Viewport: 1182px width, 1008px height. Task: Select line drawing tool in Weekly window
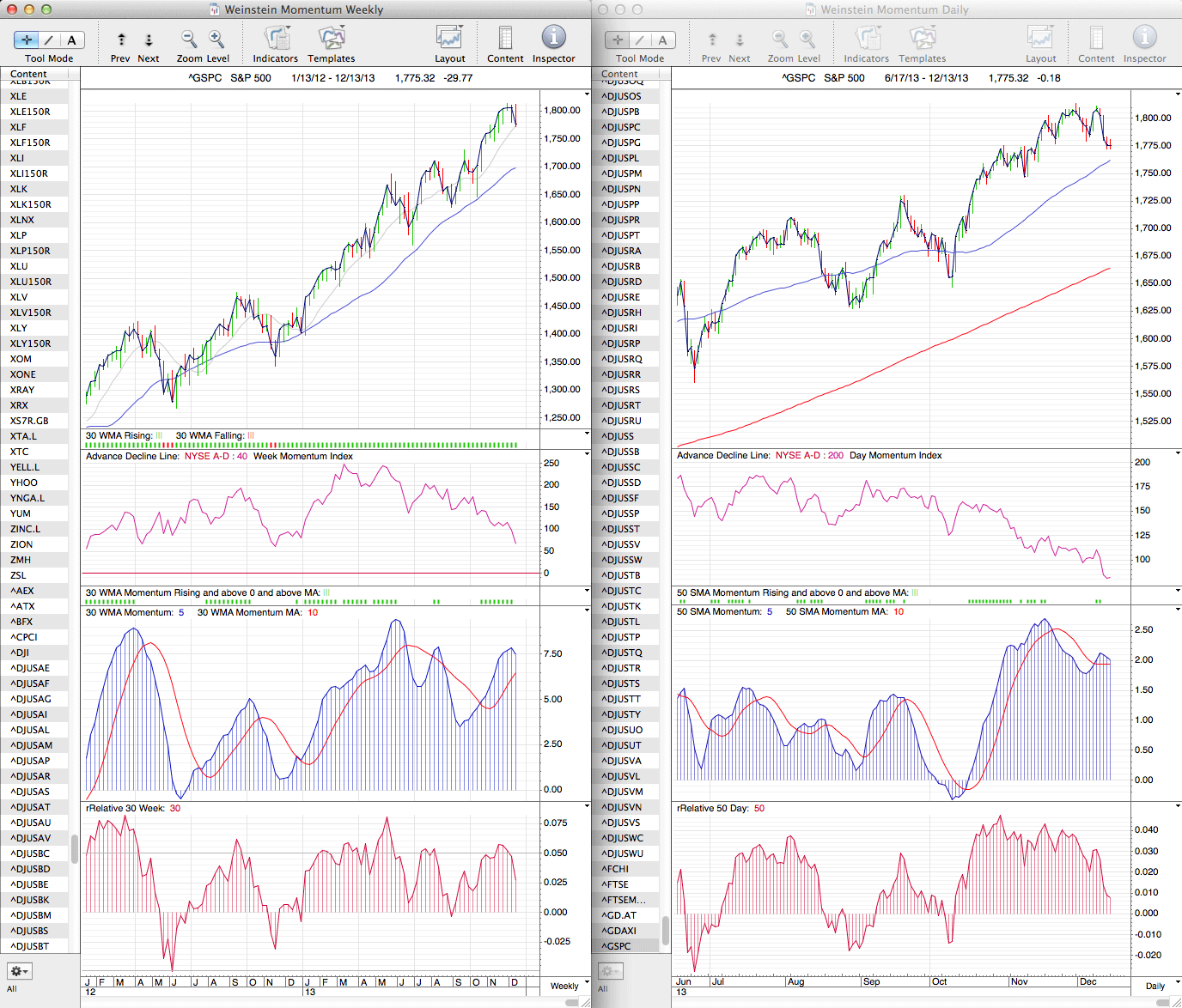[x=50, y=40]
